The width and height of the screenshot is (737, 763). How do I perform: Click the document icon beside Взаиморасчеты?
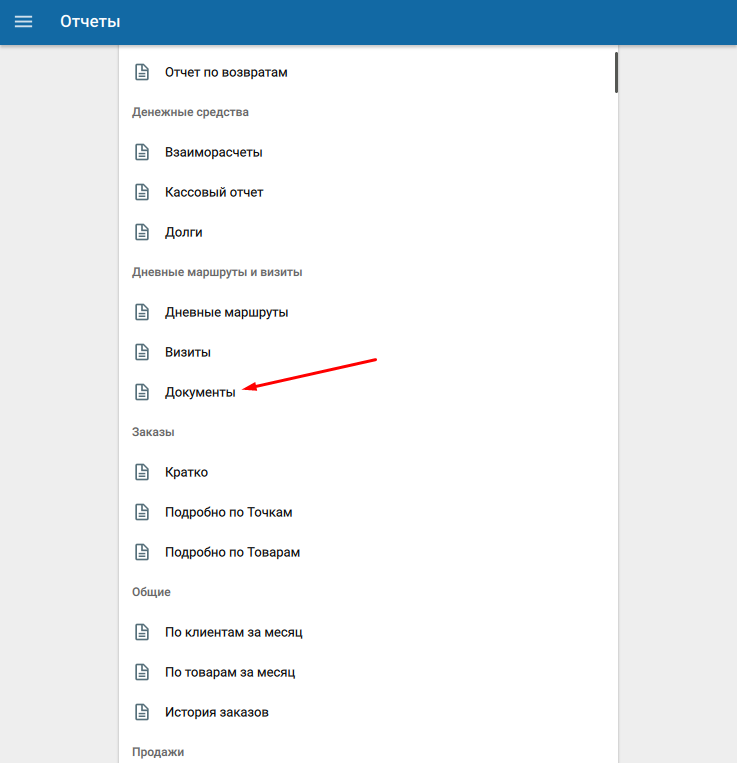(142, 152)
